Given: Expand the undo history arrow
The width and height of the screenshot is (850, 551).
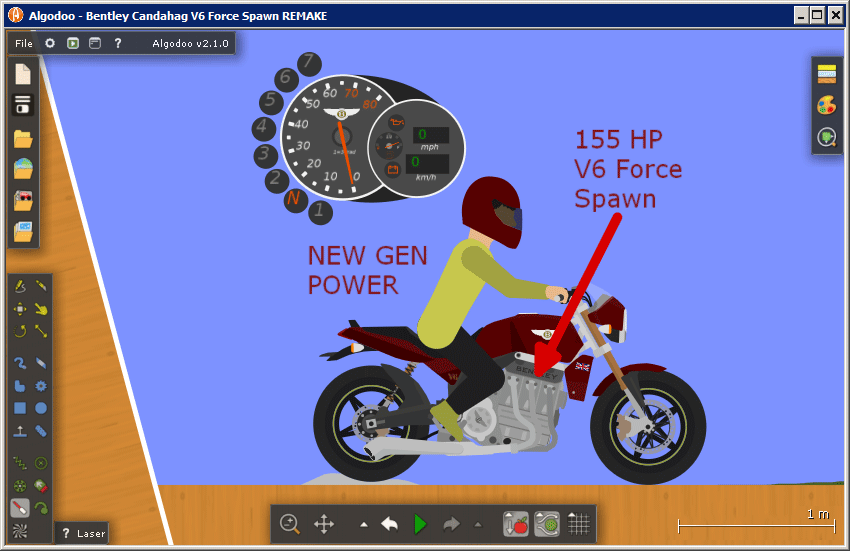Looking at the screenshot, I should coord(364,525).
